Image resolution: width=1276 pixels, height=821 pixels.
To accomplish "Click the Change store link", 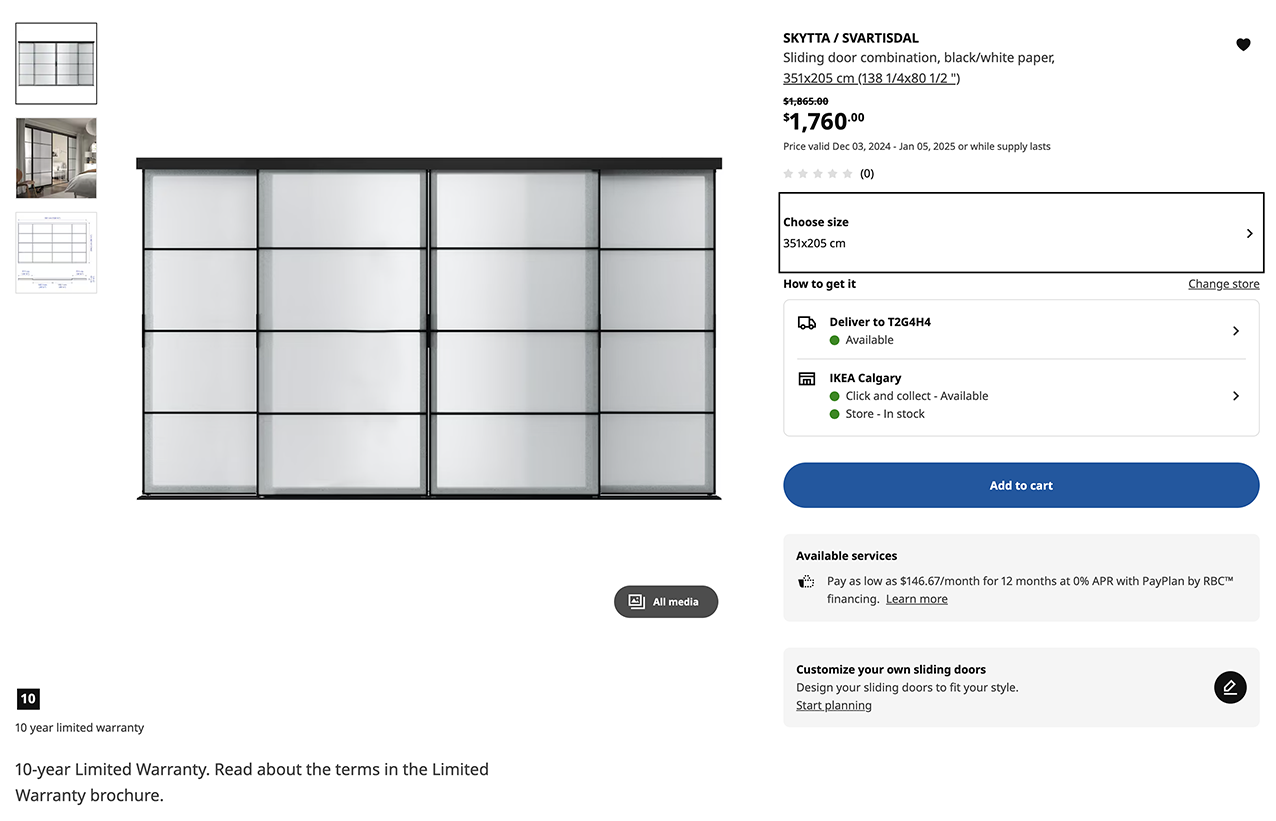I will [1223, 284].
